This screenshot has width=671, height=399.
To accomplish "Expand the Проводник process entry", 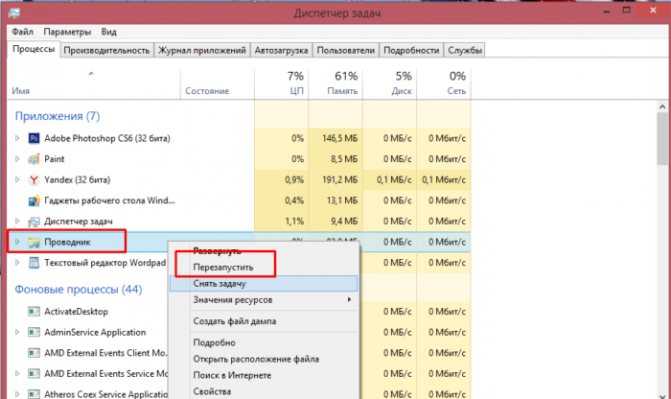I will click(x=18, y=242).
